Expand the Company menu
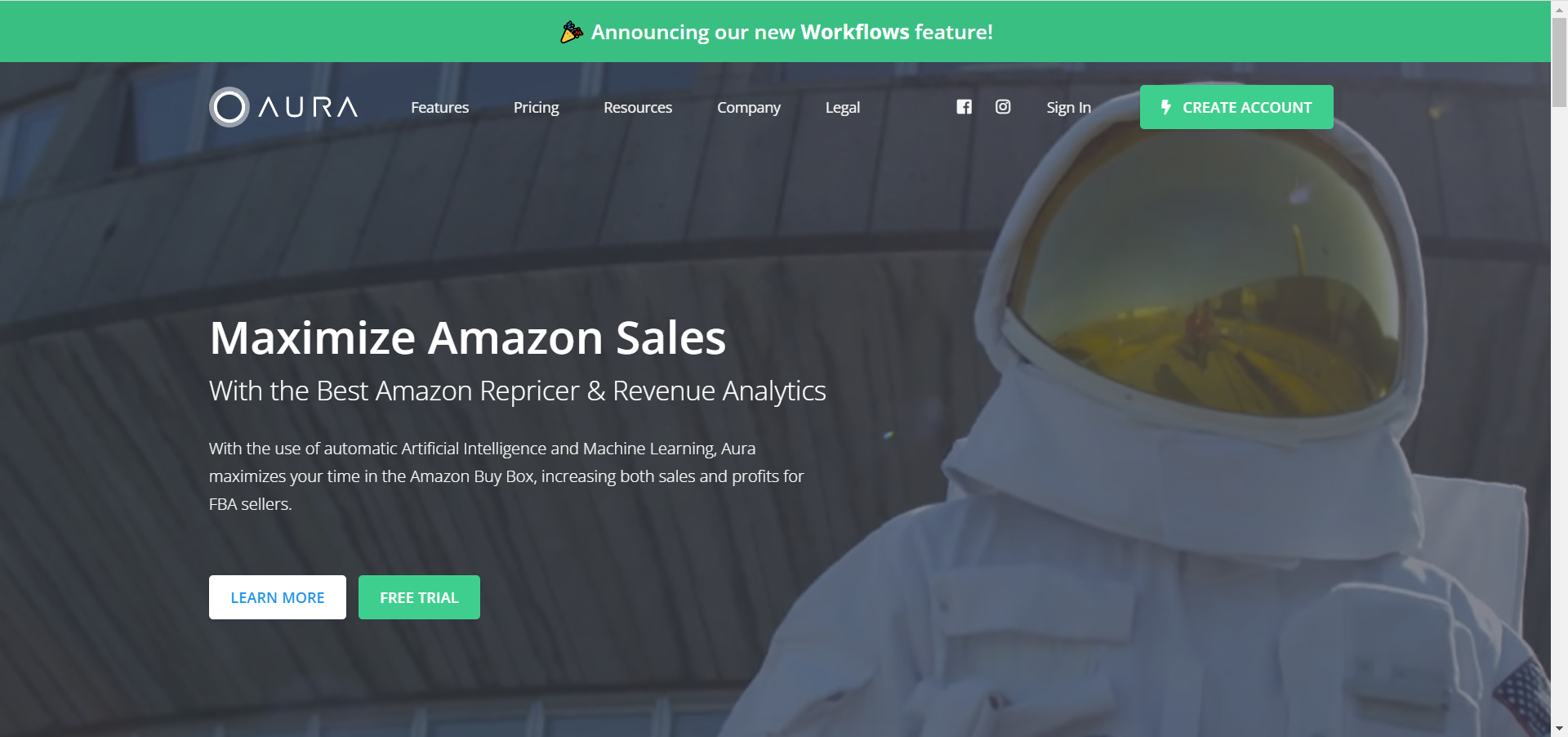Viewport: 1568px width, 737px height. [749, 107]
